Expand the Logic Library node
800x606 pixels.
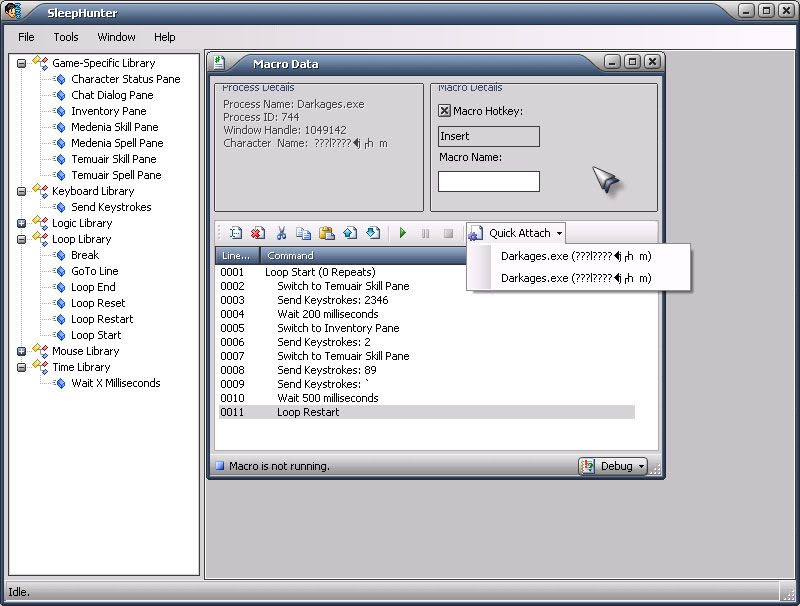(21, 223)
